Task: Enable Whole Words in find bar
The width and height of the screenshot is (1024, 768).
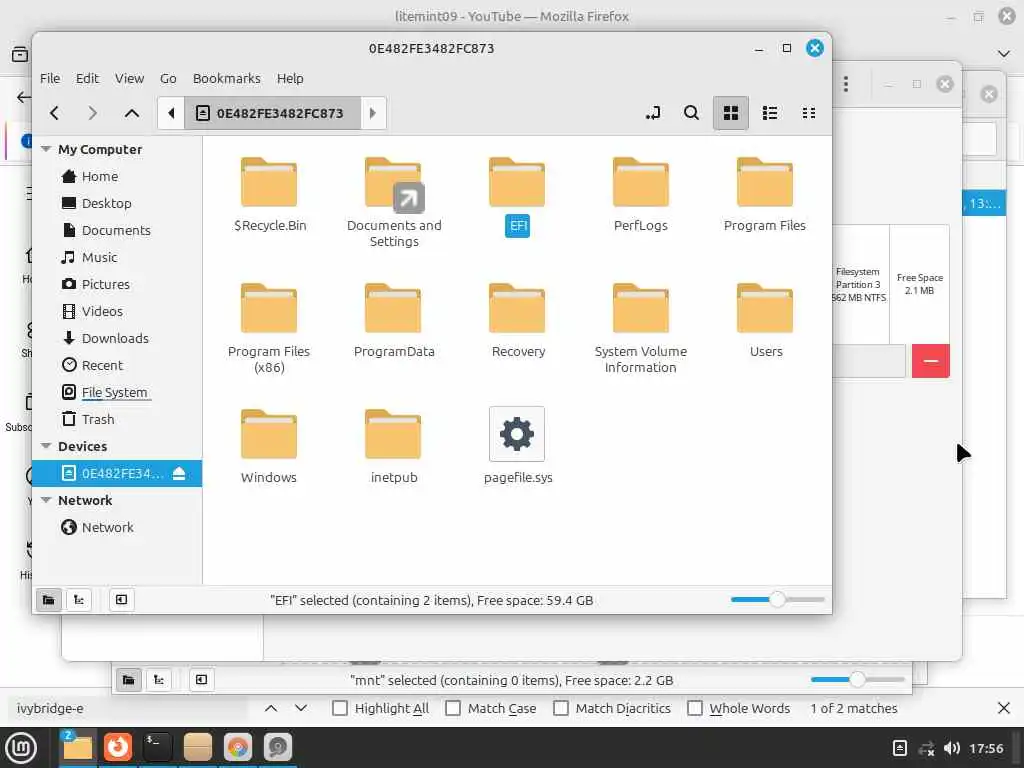Action: pos(695,708)
